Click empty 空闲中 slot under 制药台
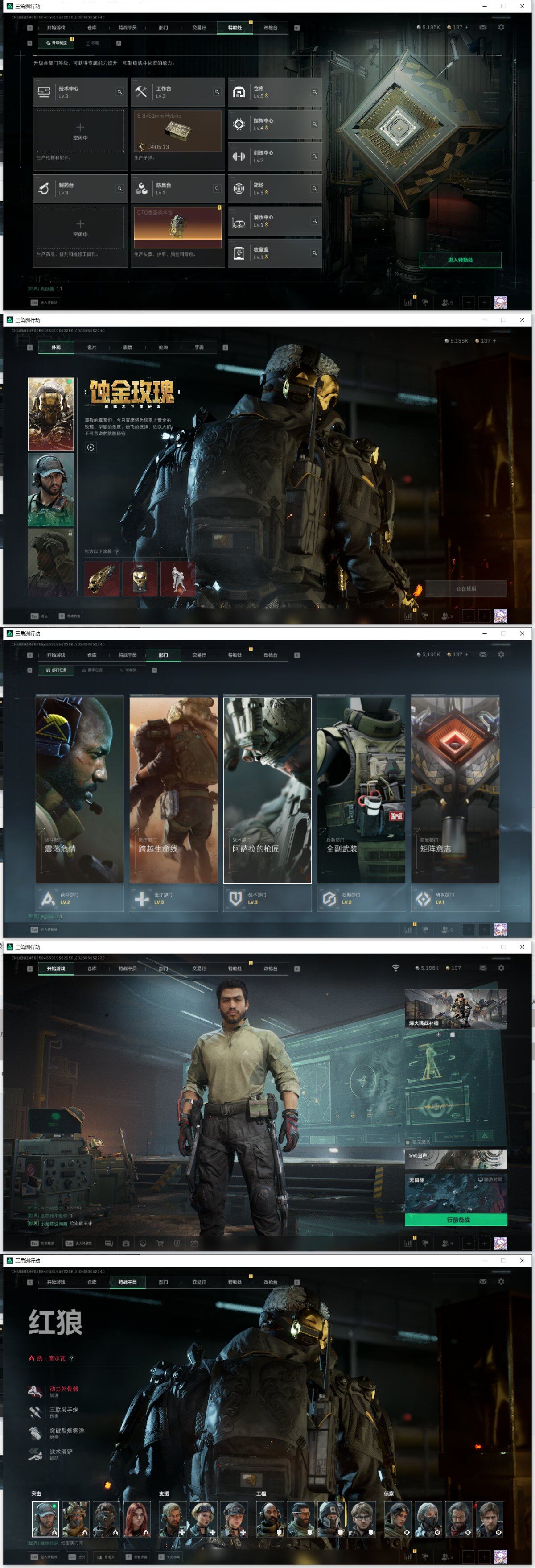This screenshot has height=1568, width=535. (x=80, y=228)
